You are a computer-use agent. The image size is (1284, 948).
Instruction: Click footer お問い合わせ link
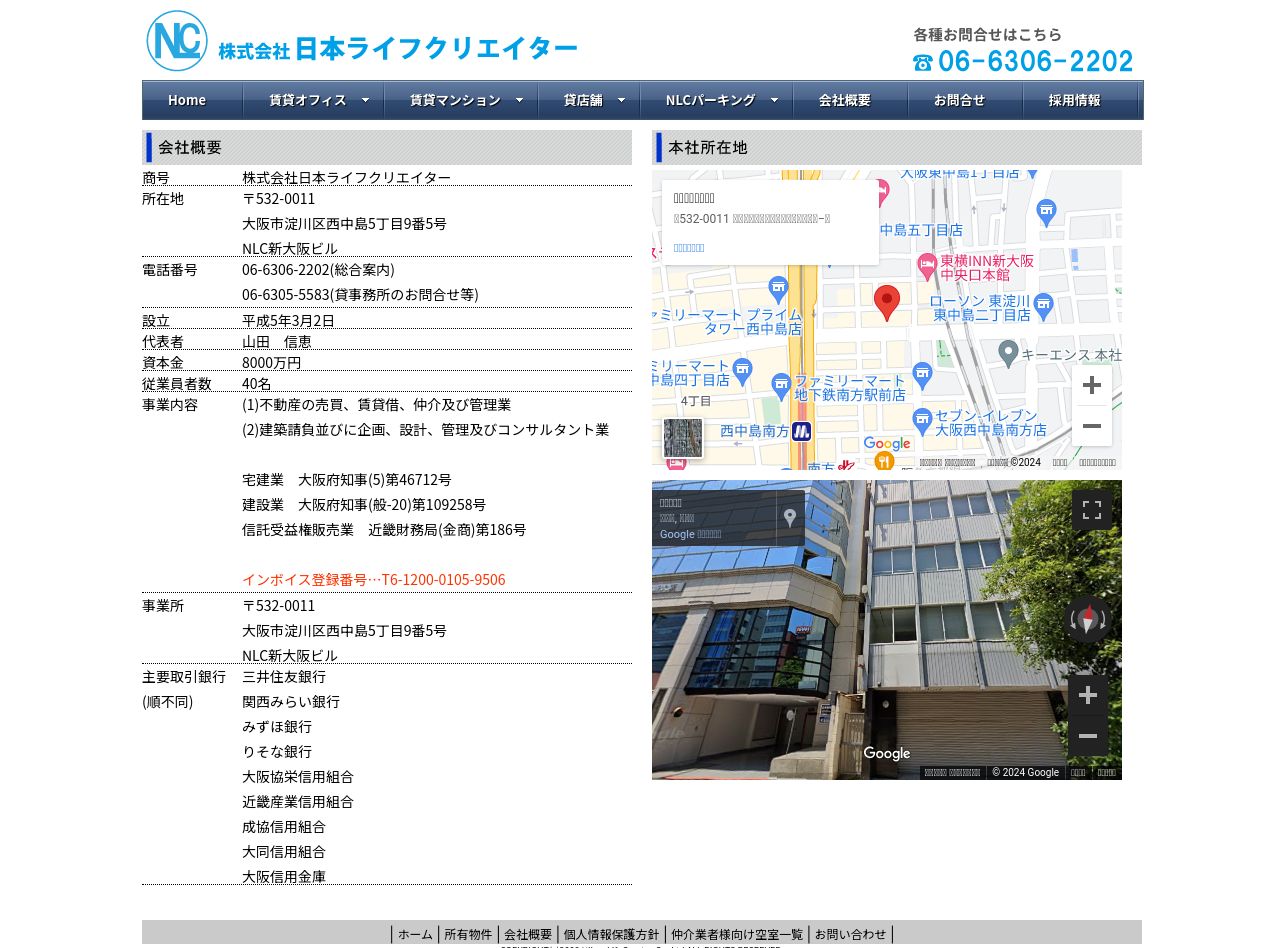[x=850, y=934]
